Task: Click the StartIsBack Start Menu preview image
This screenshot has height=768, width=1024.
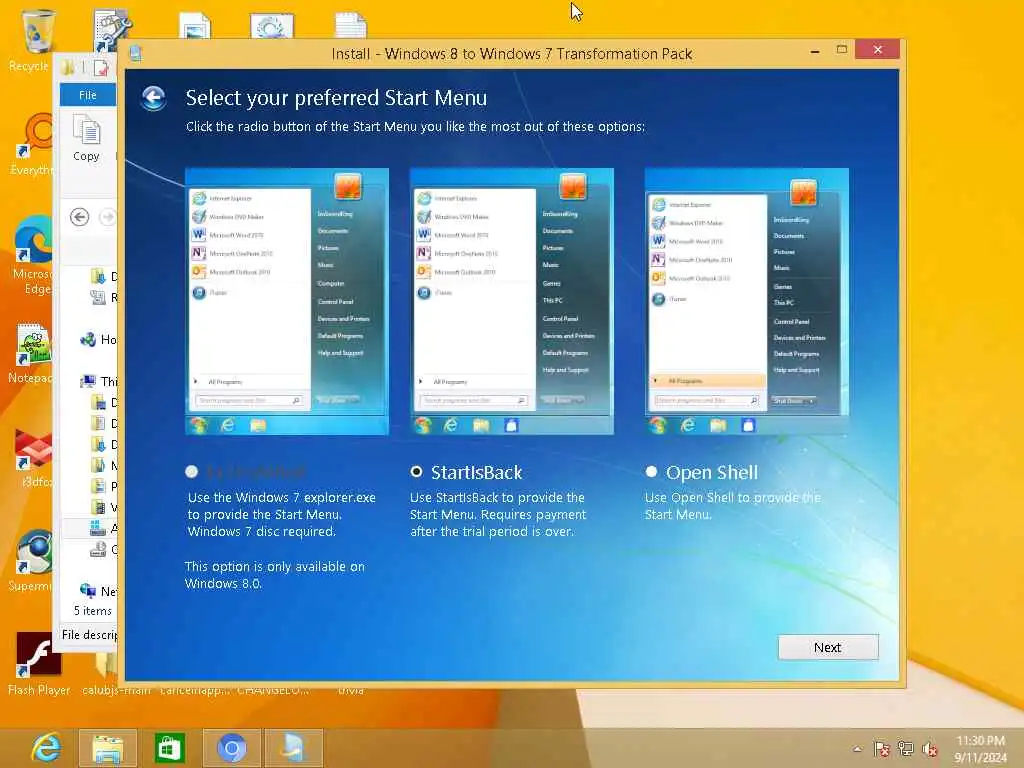Action: [x=512, y=302]
